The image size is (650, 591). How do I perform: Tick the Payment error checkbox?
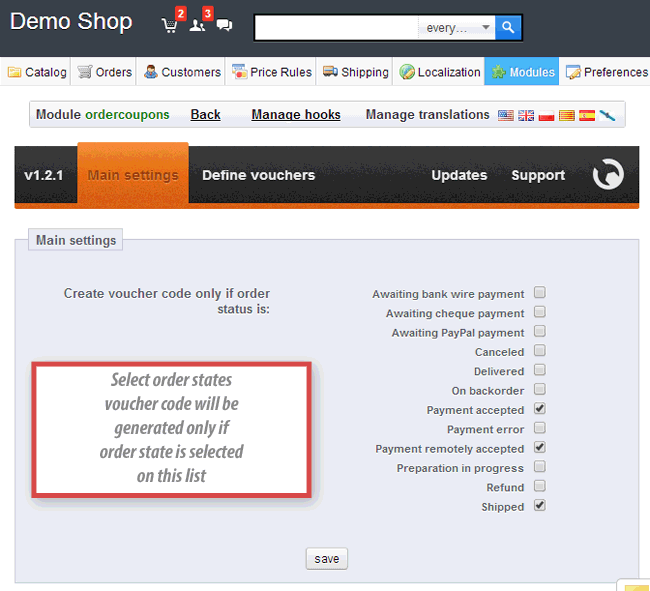point(540,428)
